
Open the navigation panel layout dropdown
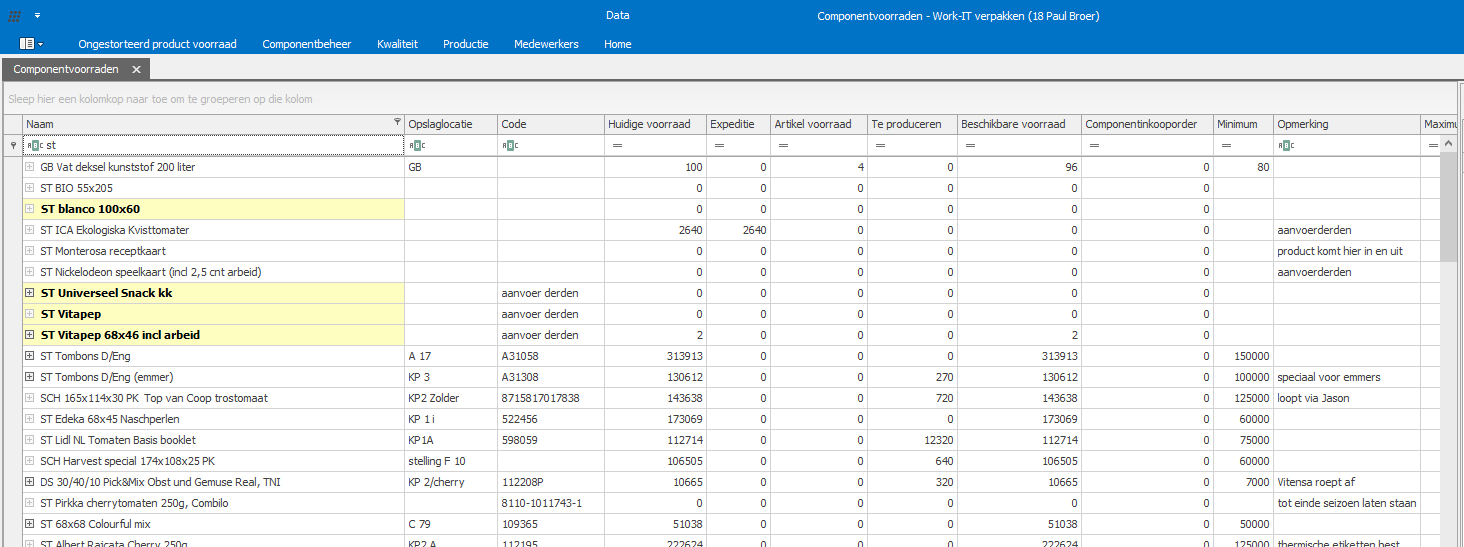pos(31,44)
